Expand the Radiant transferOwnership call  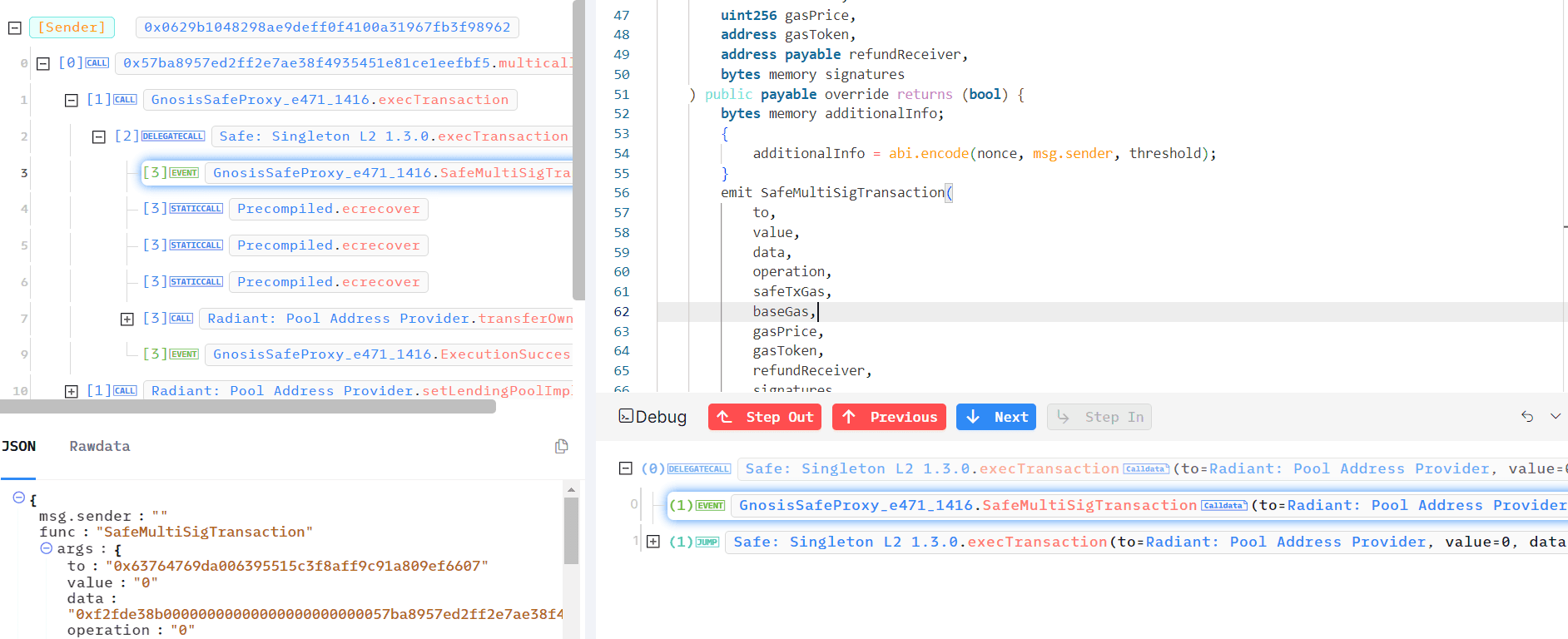[x=127, y=319]
